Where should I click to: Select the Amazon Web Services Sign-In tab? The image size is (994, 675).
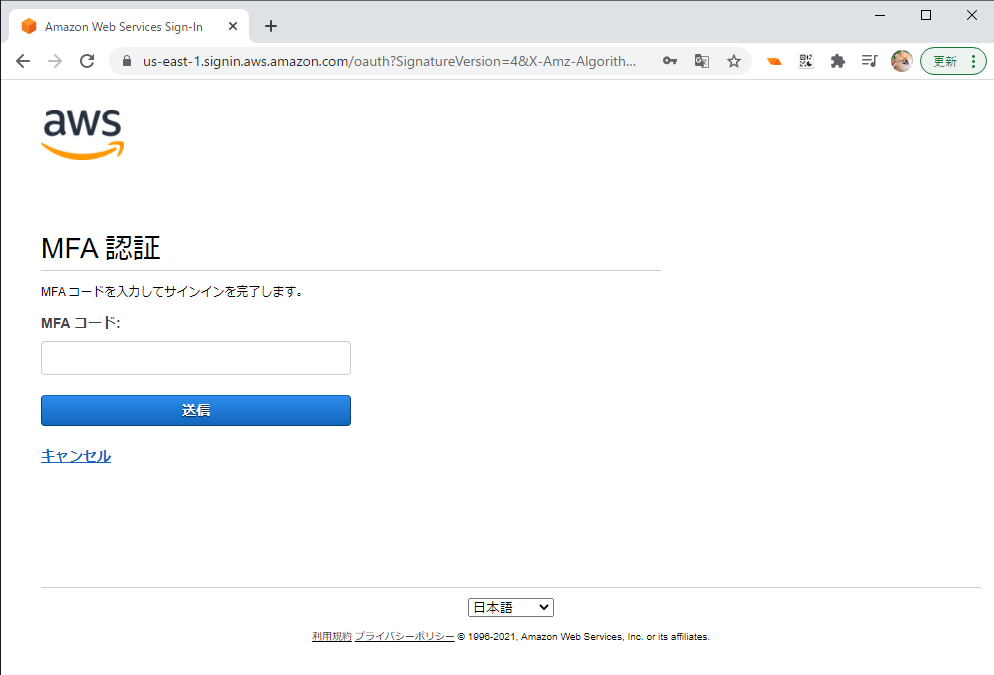(x=129, y=26)
